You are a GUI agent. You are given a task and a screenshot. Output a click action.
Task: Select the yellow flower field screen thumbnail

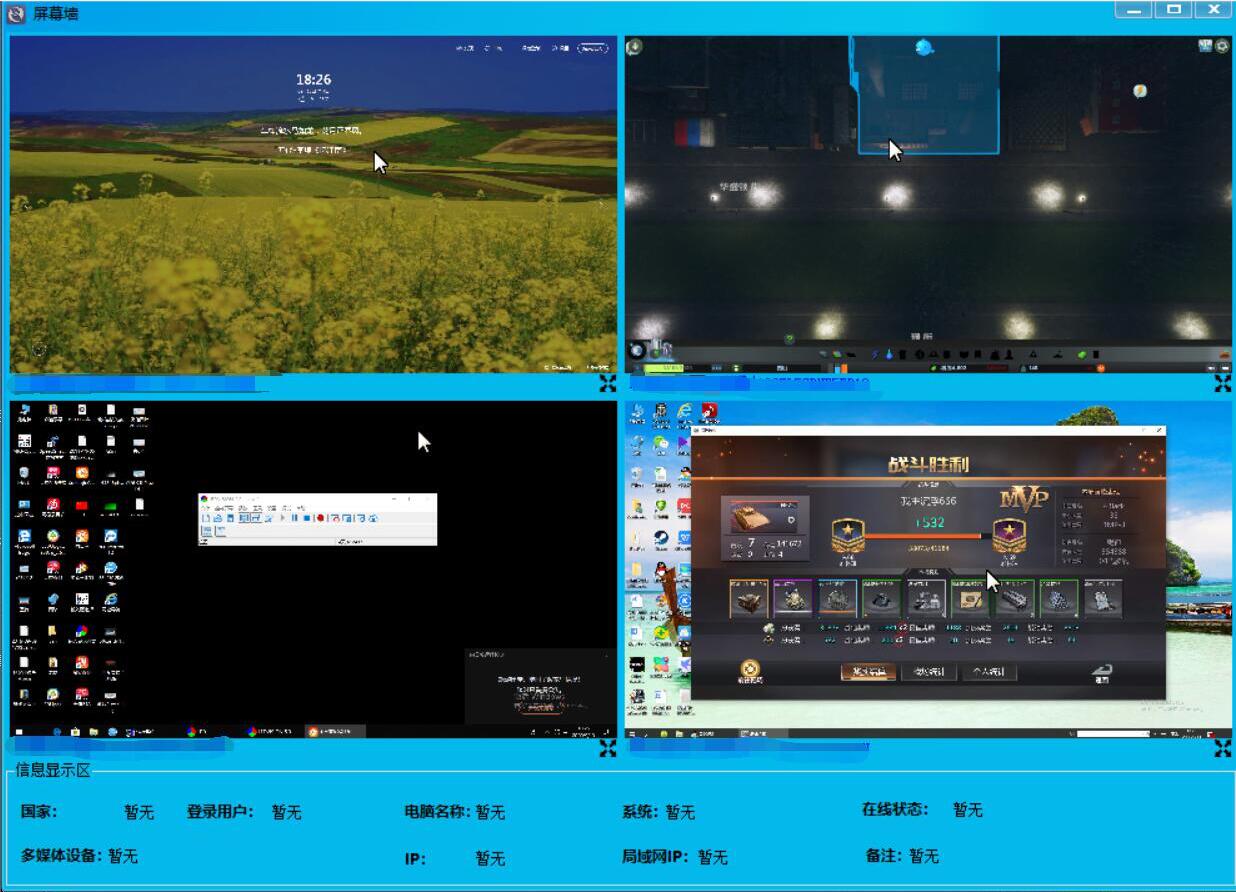click(313, 205)
